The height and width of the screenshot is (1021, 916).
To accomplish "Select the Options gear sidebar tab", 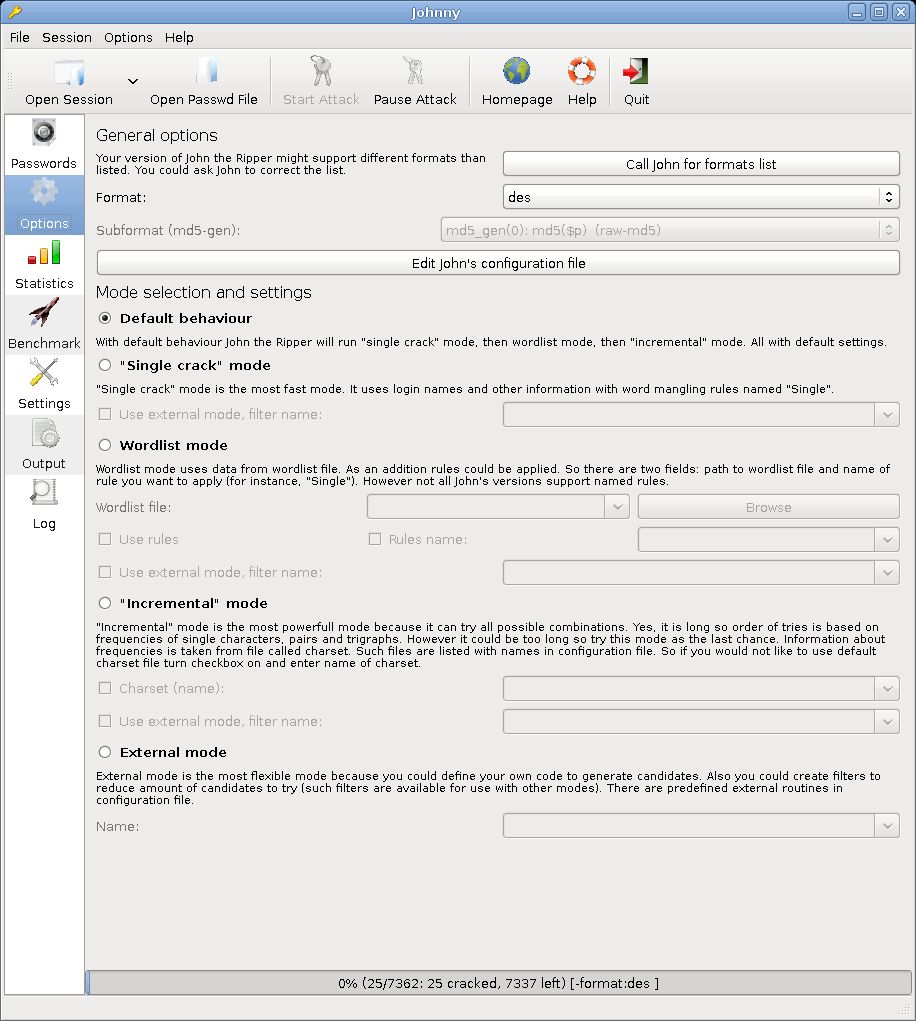I will click(x=44, y=205).
